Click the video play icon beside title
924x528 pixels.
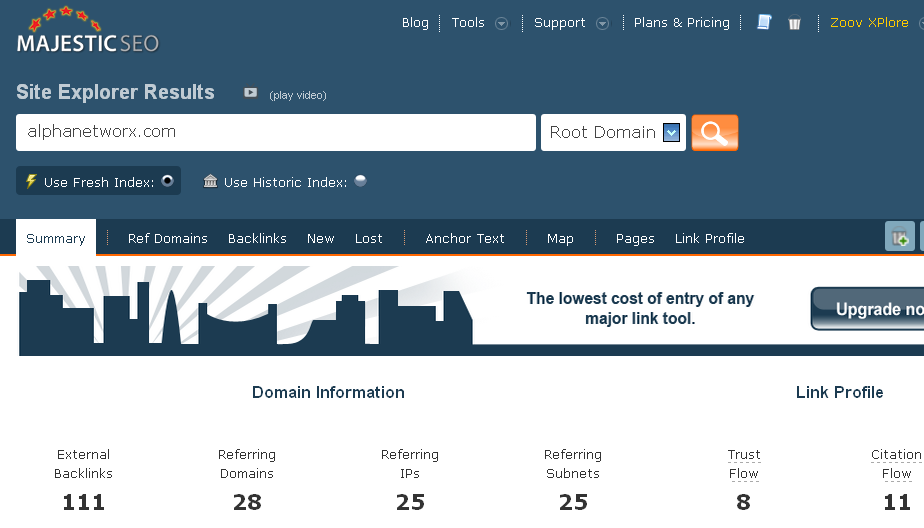(x=251, y=93)
